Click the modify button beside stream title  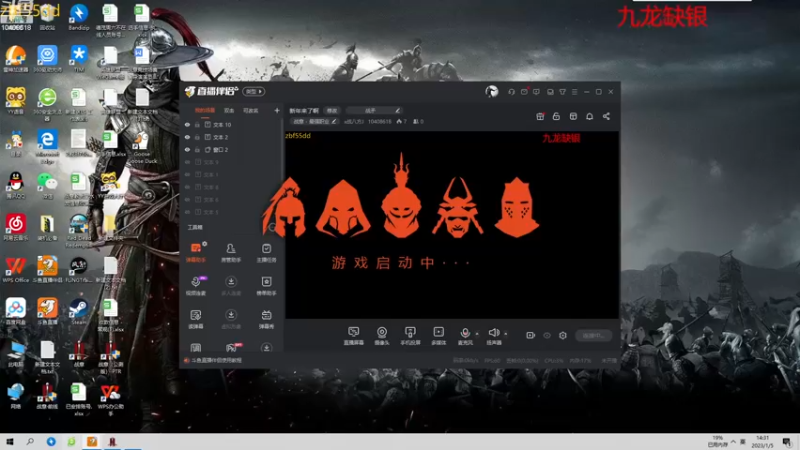[332, 110]
